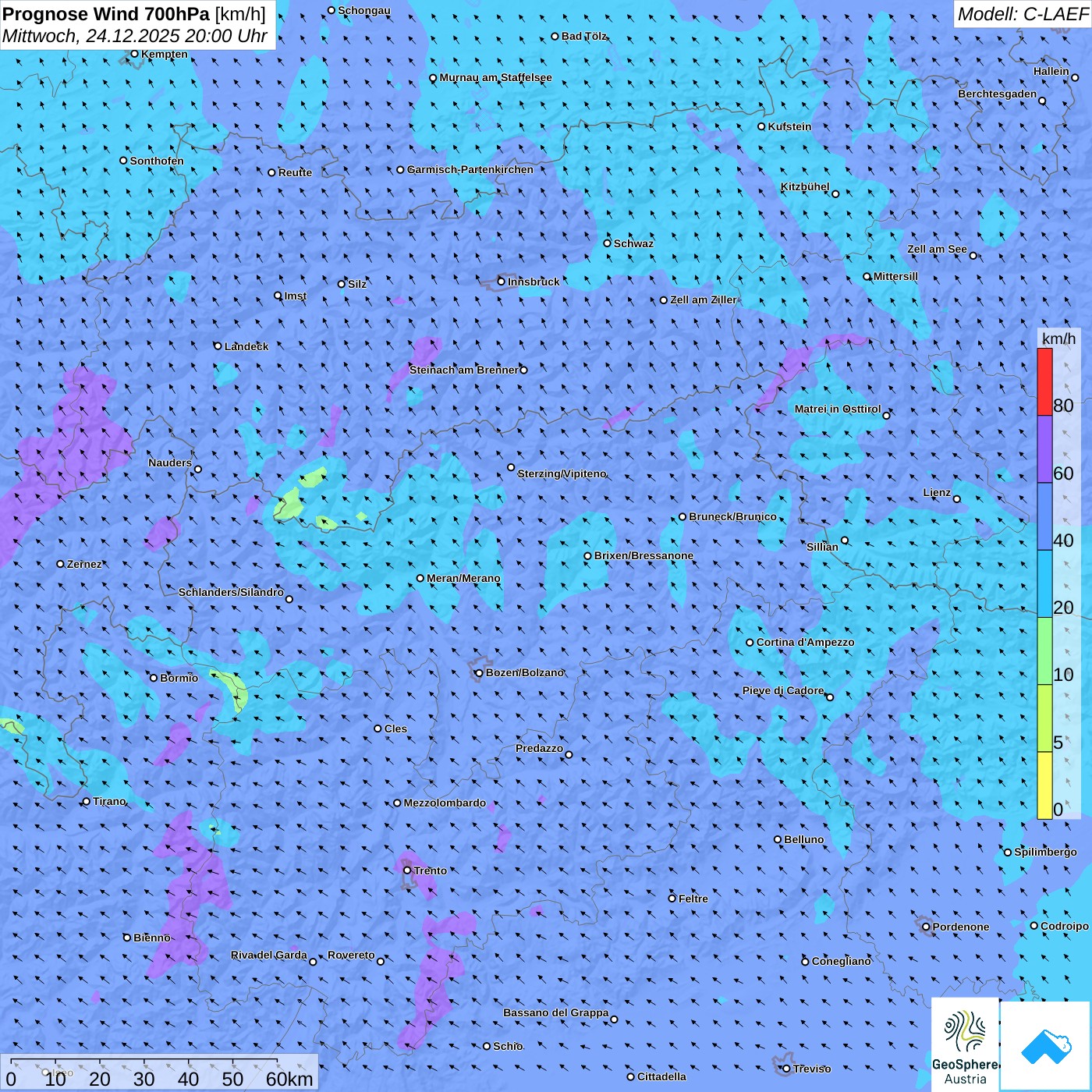Click the Reutte city label
Screen dimensions: 1092x1092
tap(295, 172)
